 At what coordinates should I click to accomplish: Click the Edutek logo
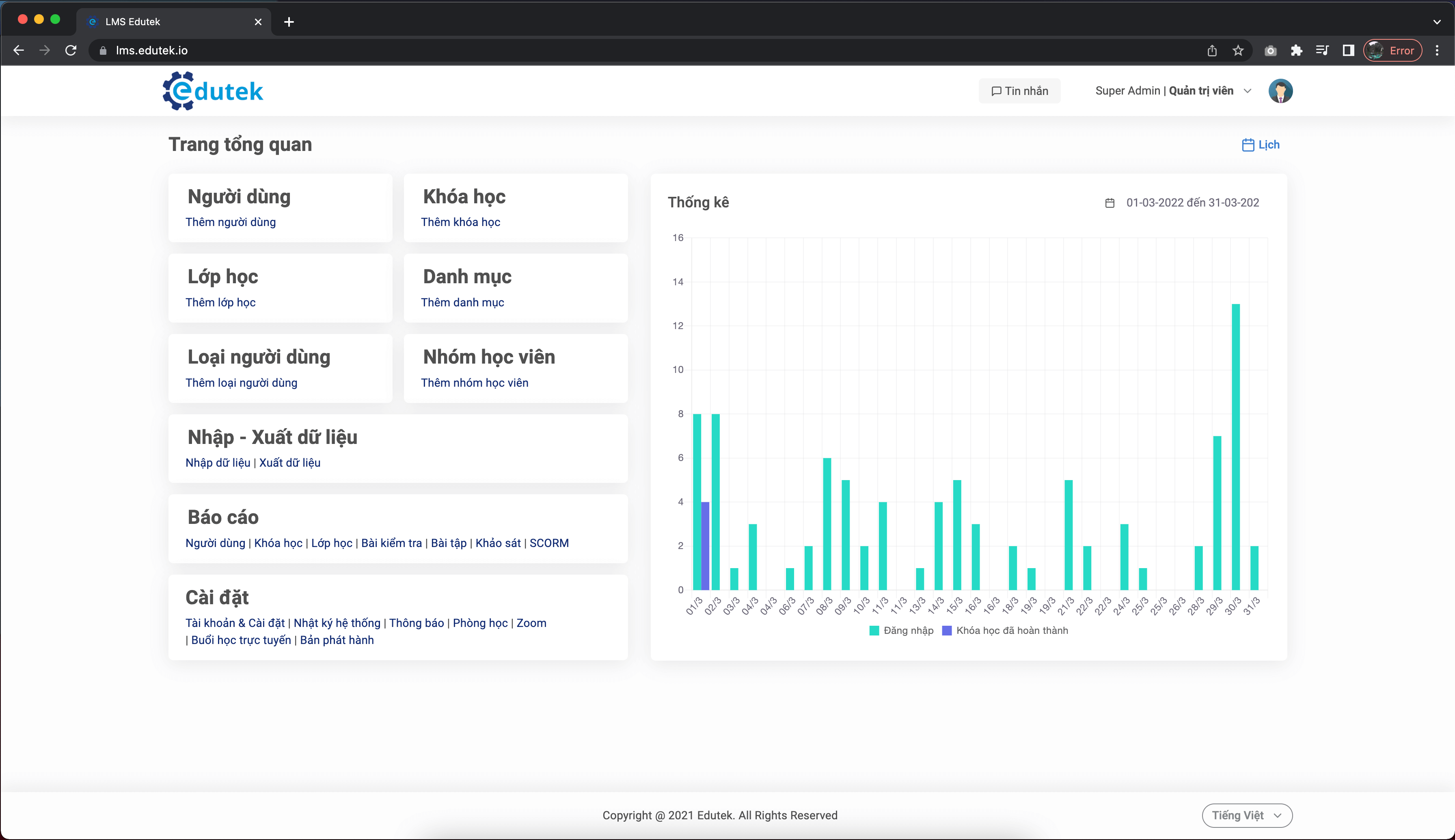coord(212,91)
